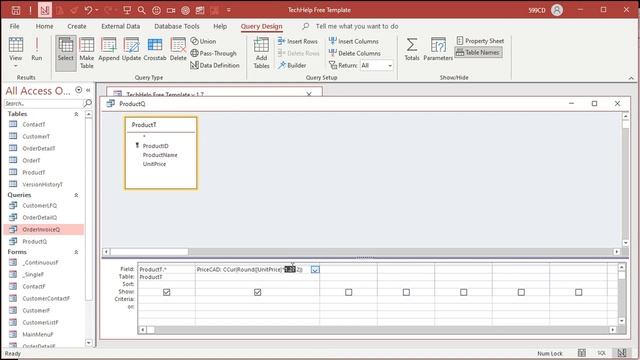Open the Return value dropdown
The image size is (640, 360).
pyautogui.click(x=390, y=65)
